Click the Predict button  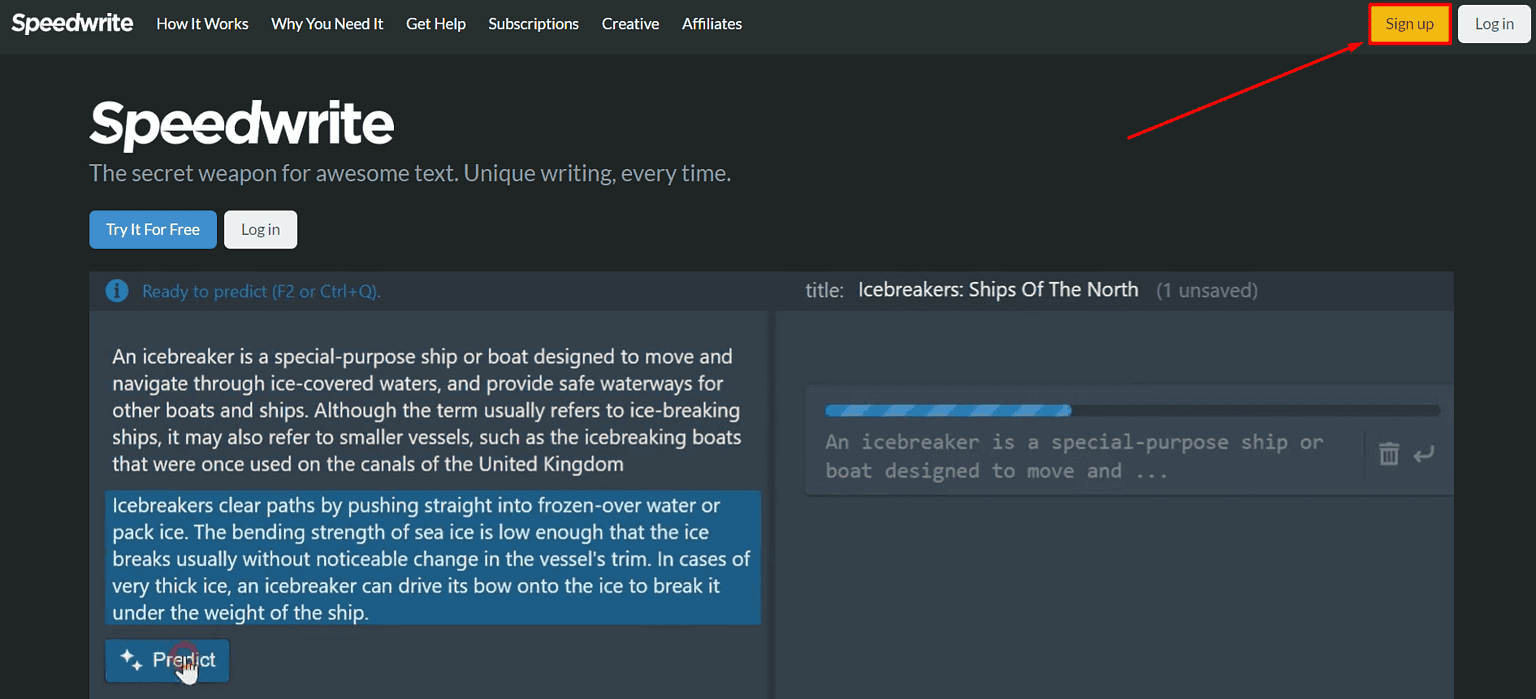(167, 660)
